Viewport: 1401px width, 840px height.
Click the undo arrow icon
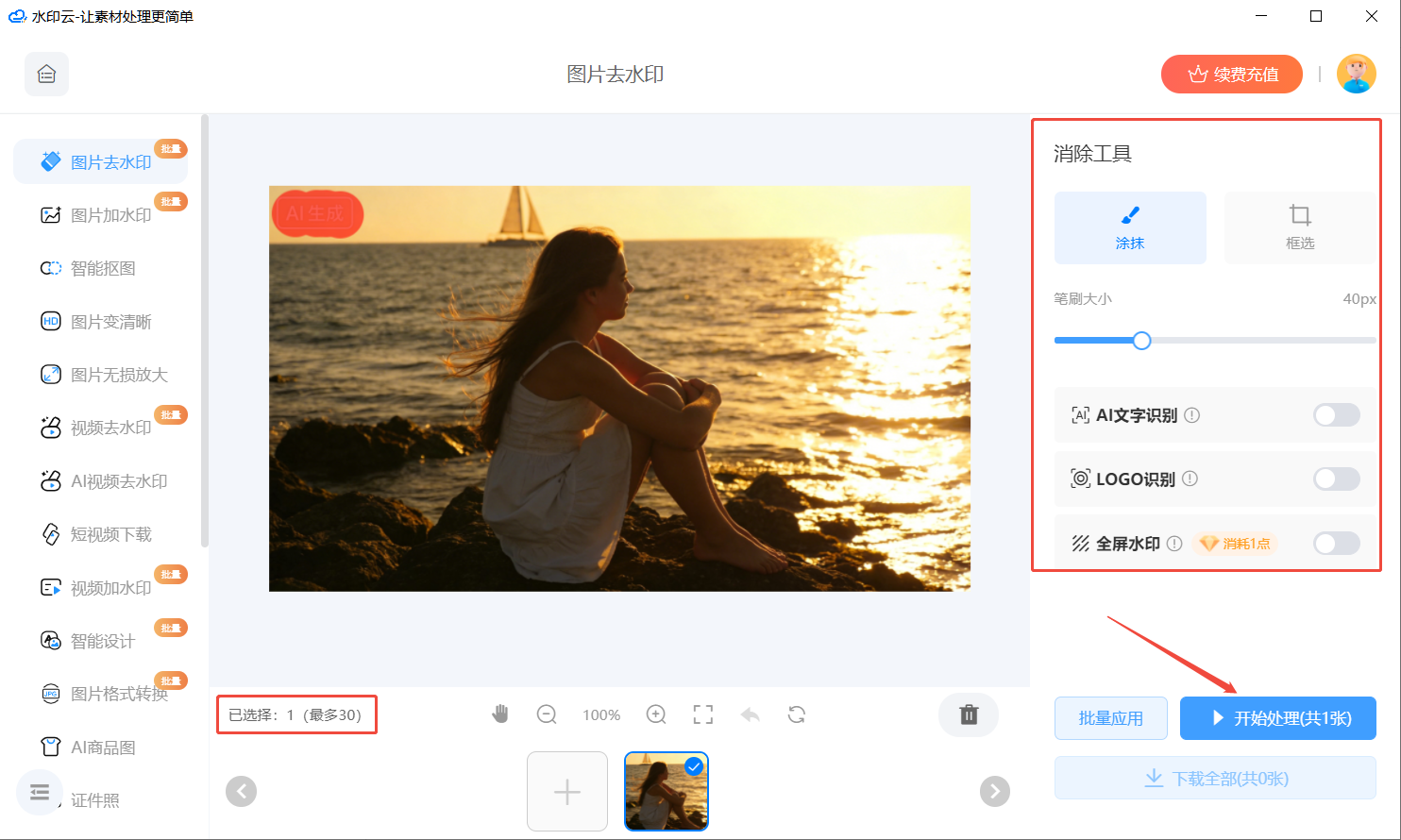[751, 714]
